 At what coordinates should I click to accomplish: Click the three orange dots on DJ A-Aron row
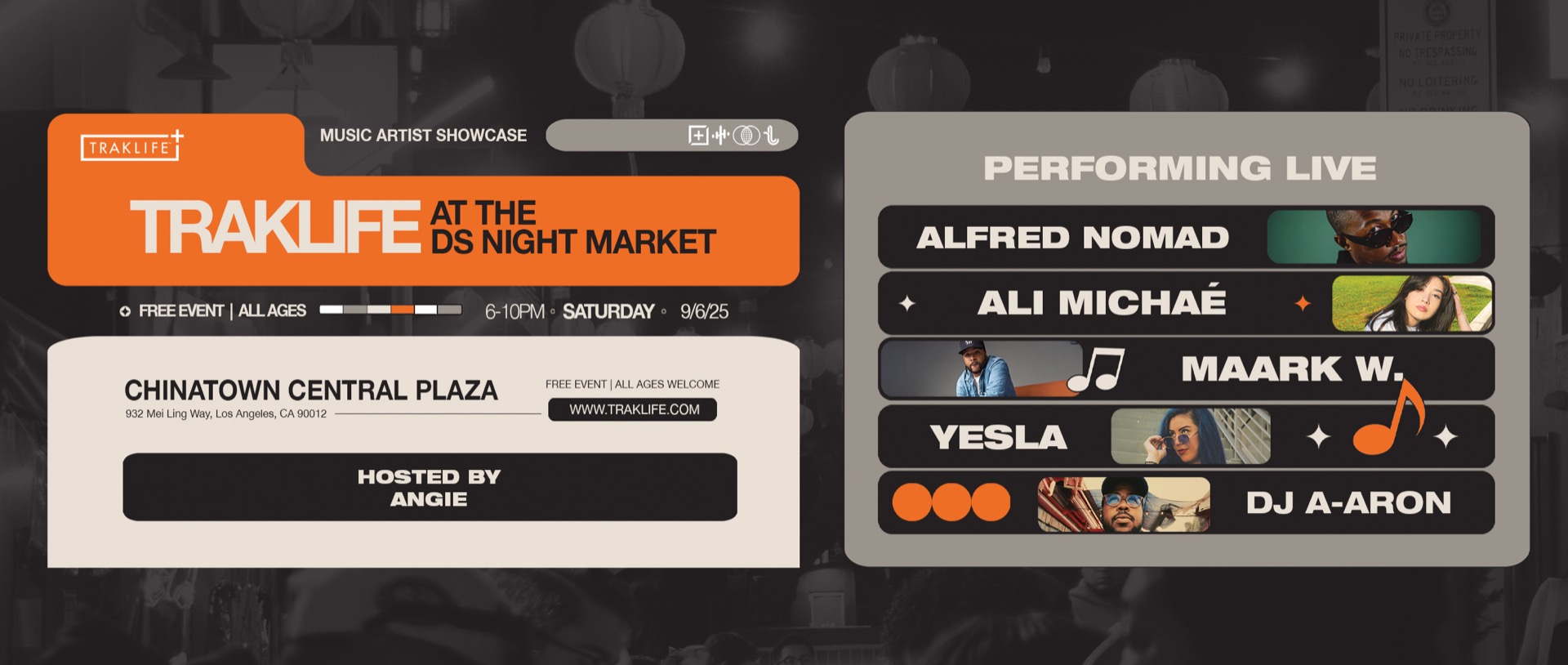(x=951, y=502)
